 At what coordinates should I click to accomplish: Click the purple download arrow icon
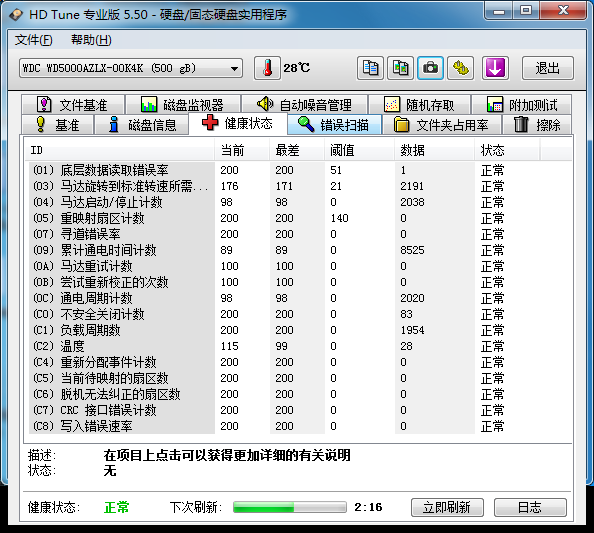click(495, 68)
